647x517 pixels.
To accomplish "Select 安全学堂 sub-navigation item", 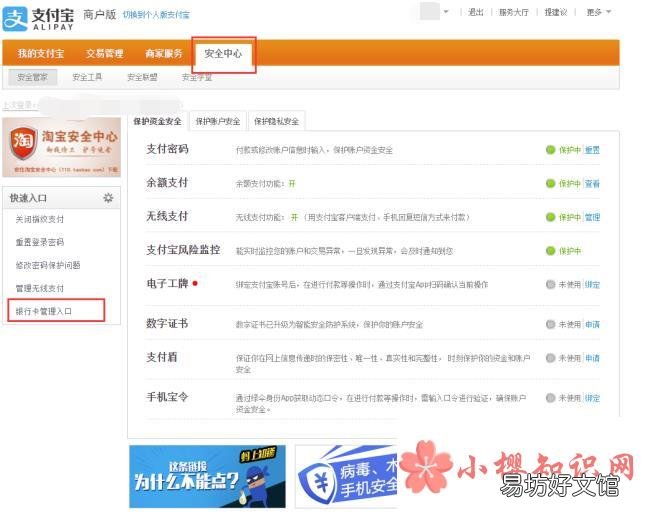I will click(197, 77).
